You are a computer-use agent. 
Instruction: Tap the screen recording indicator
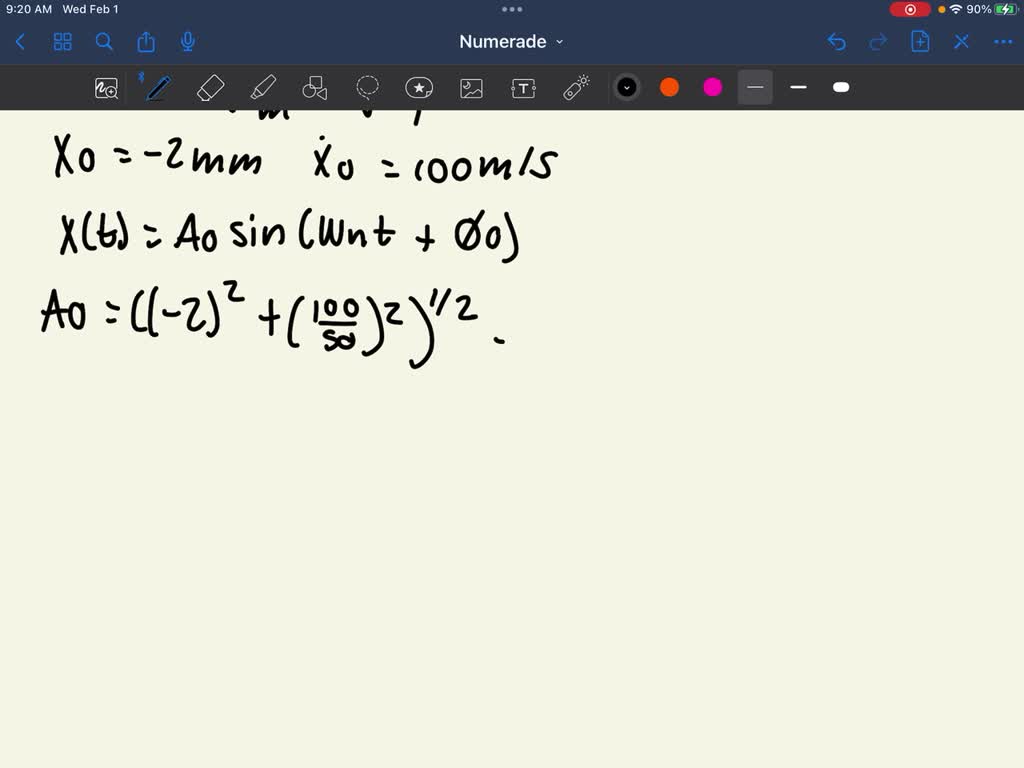pyautogui.click(x=909, y=9)
